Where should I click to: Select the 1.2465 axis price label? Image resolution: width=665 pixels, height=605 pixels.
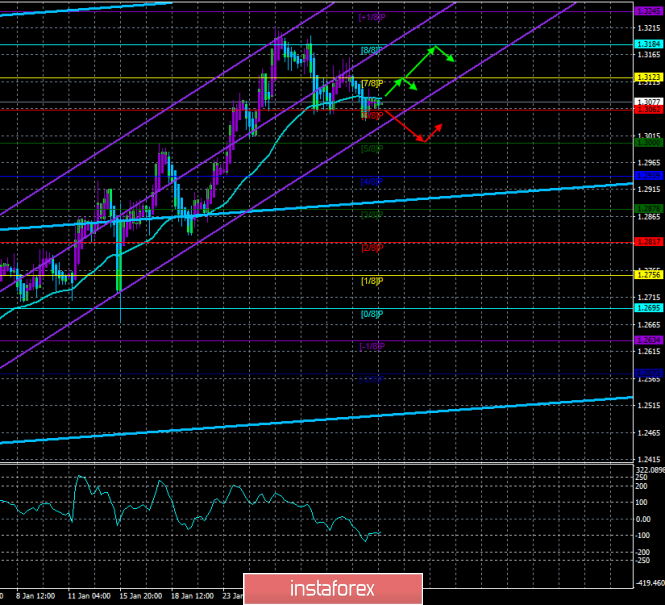[x=649, y=433]
